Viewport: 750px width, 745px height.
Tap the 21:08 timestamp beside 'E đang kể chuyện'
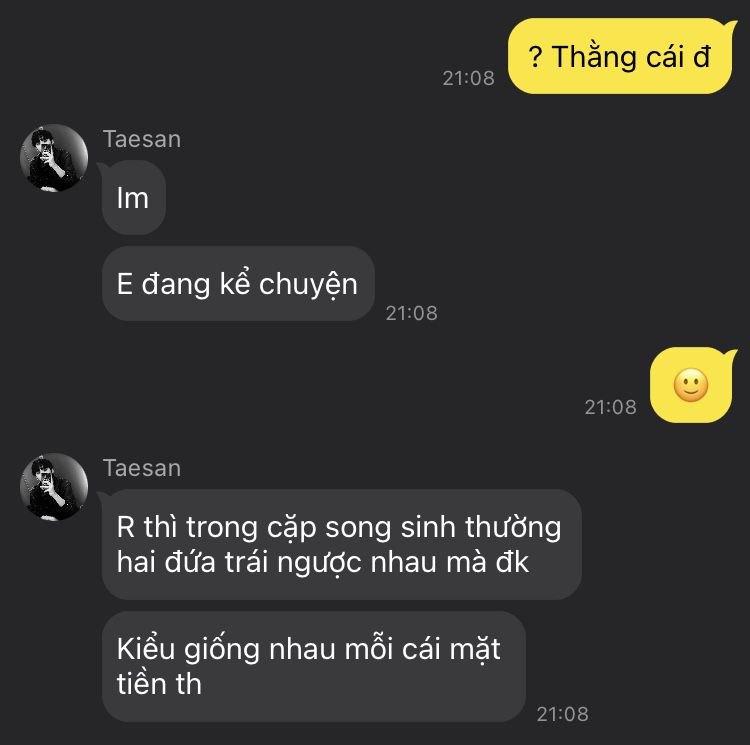pyautogui.click(x=411, y=313)
